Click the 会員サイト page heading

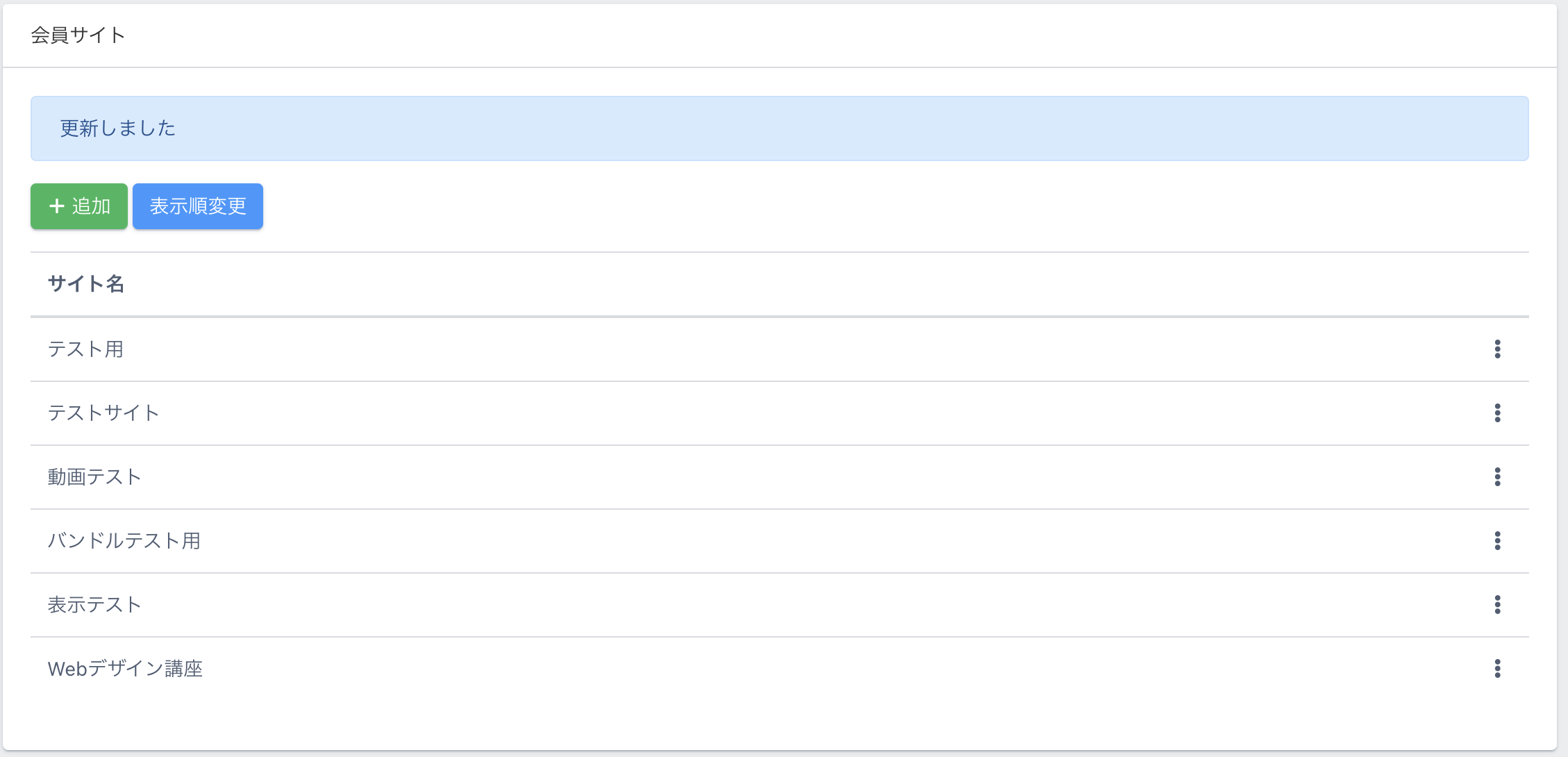click(x=78, y=35)
